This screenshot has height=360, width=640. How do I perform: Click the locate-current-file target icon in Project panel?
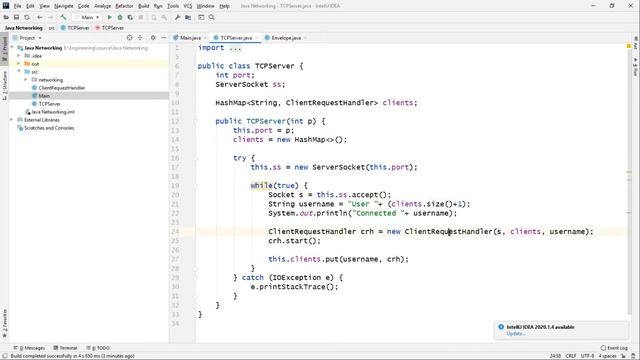point(129,38)
